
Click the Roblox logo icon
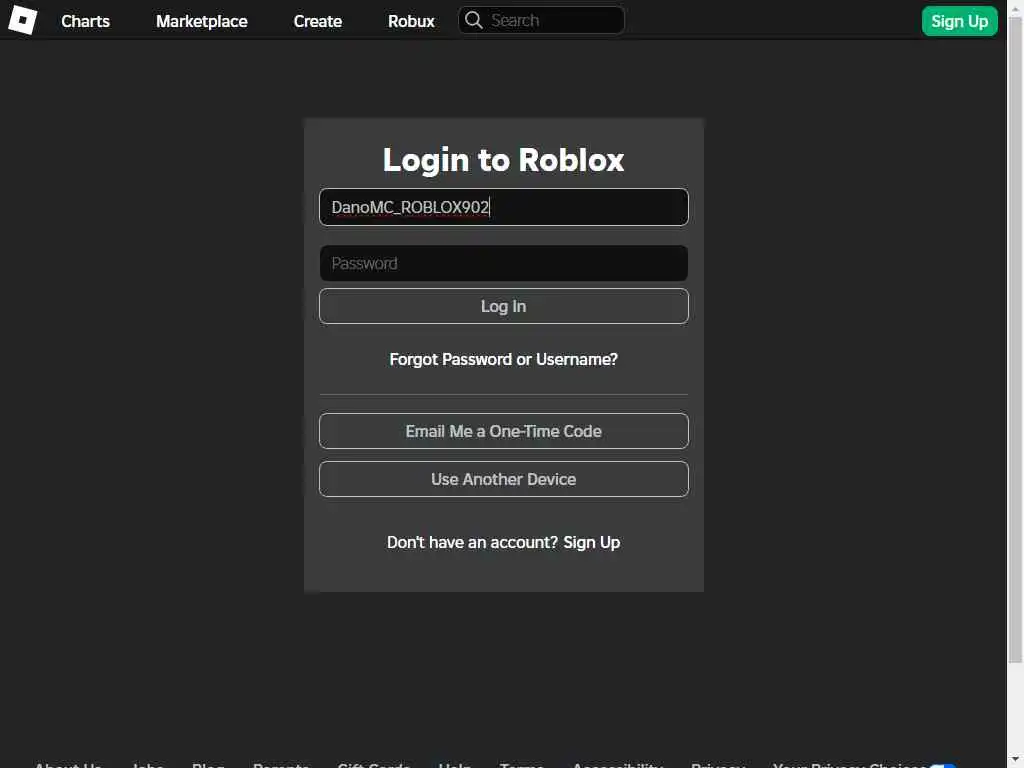pos(22,20)
